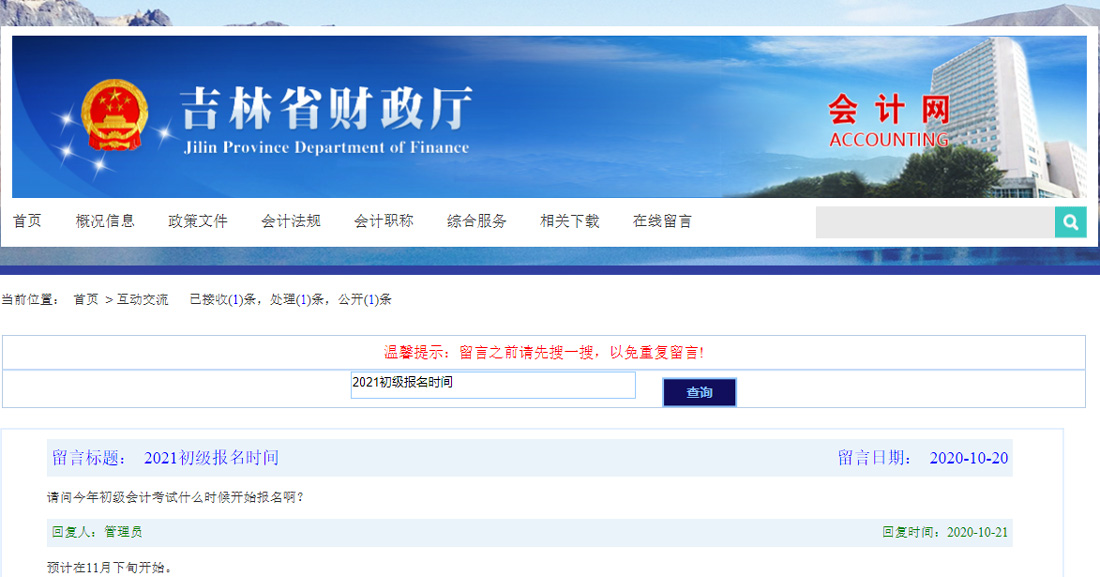The height and width of the screenshot is (577, 1100).
Task: Select the reply text 预计在11月下旬开始
Action: (x=109, y=567)
